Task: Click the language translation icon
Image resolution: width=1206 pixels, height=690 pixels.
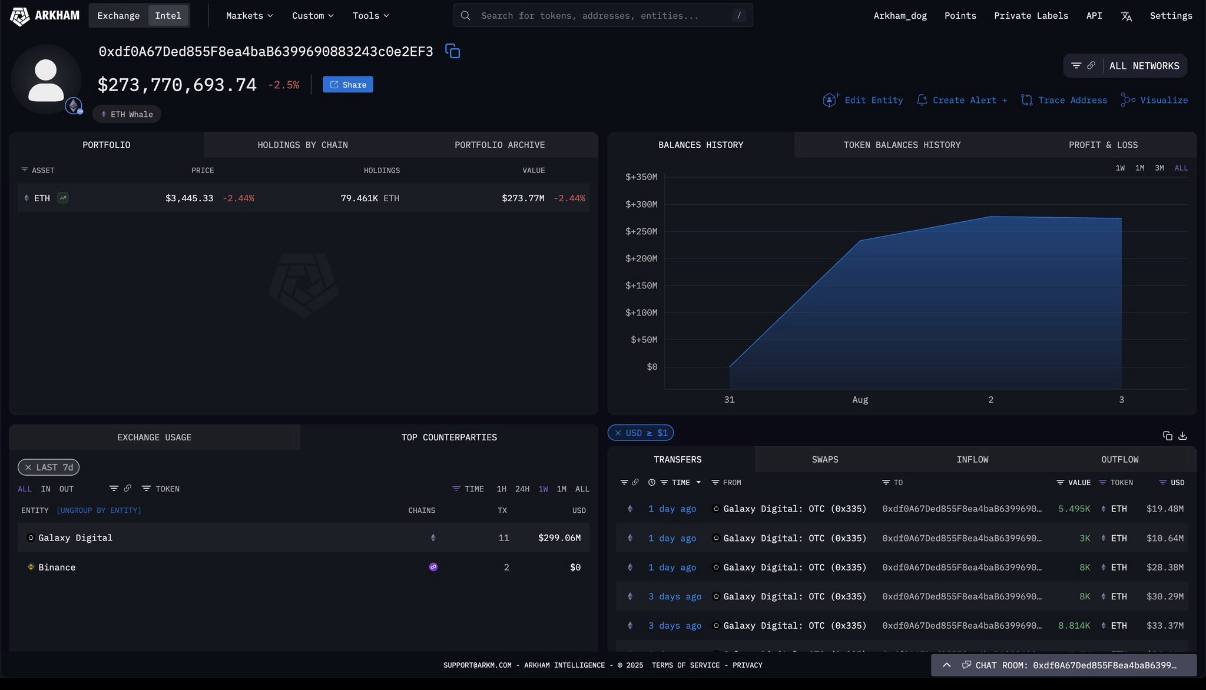Action: pyautogui.click(x=1126, y=16)
